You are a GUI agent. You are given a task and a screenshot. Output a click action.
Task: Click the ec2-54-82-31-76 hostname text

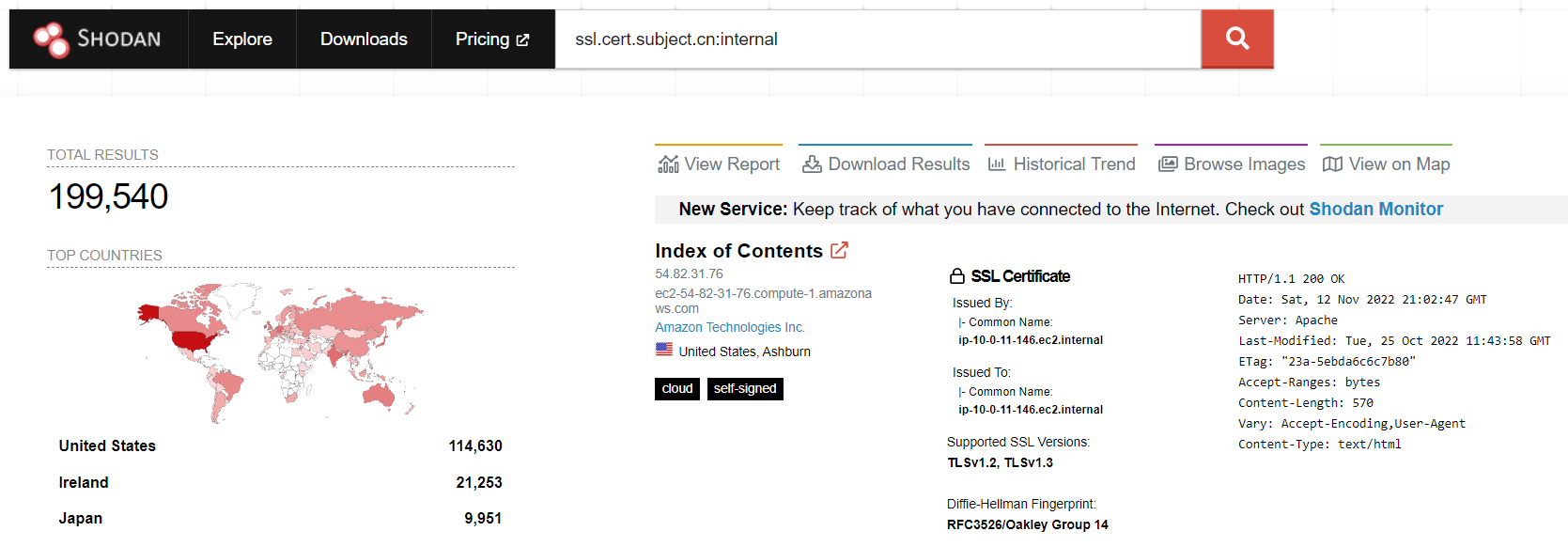coord(763,301)
